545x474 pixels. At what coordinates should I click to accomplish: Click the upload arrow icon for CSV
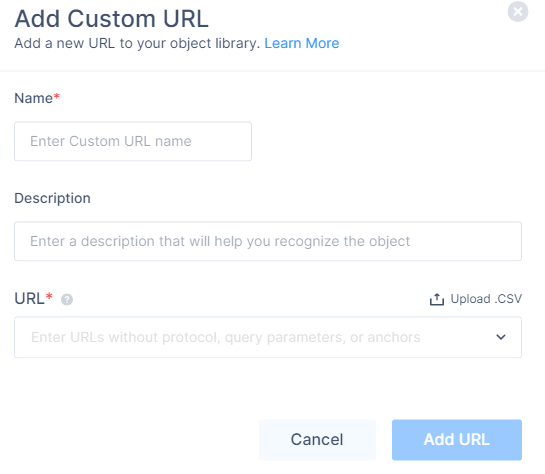(437, 299)
